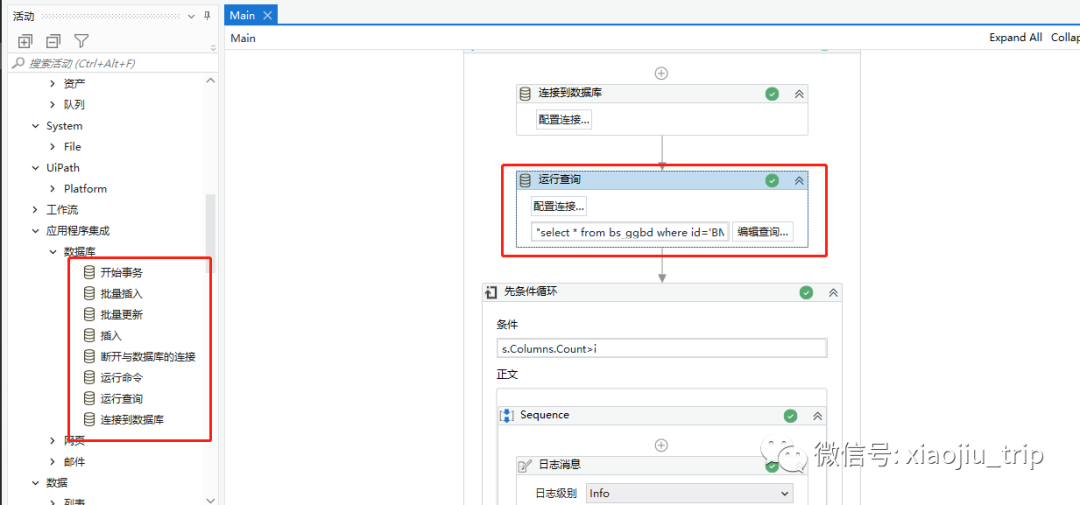Select the 运行命令 activity
1080x505 pixels.
point(121,378)
